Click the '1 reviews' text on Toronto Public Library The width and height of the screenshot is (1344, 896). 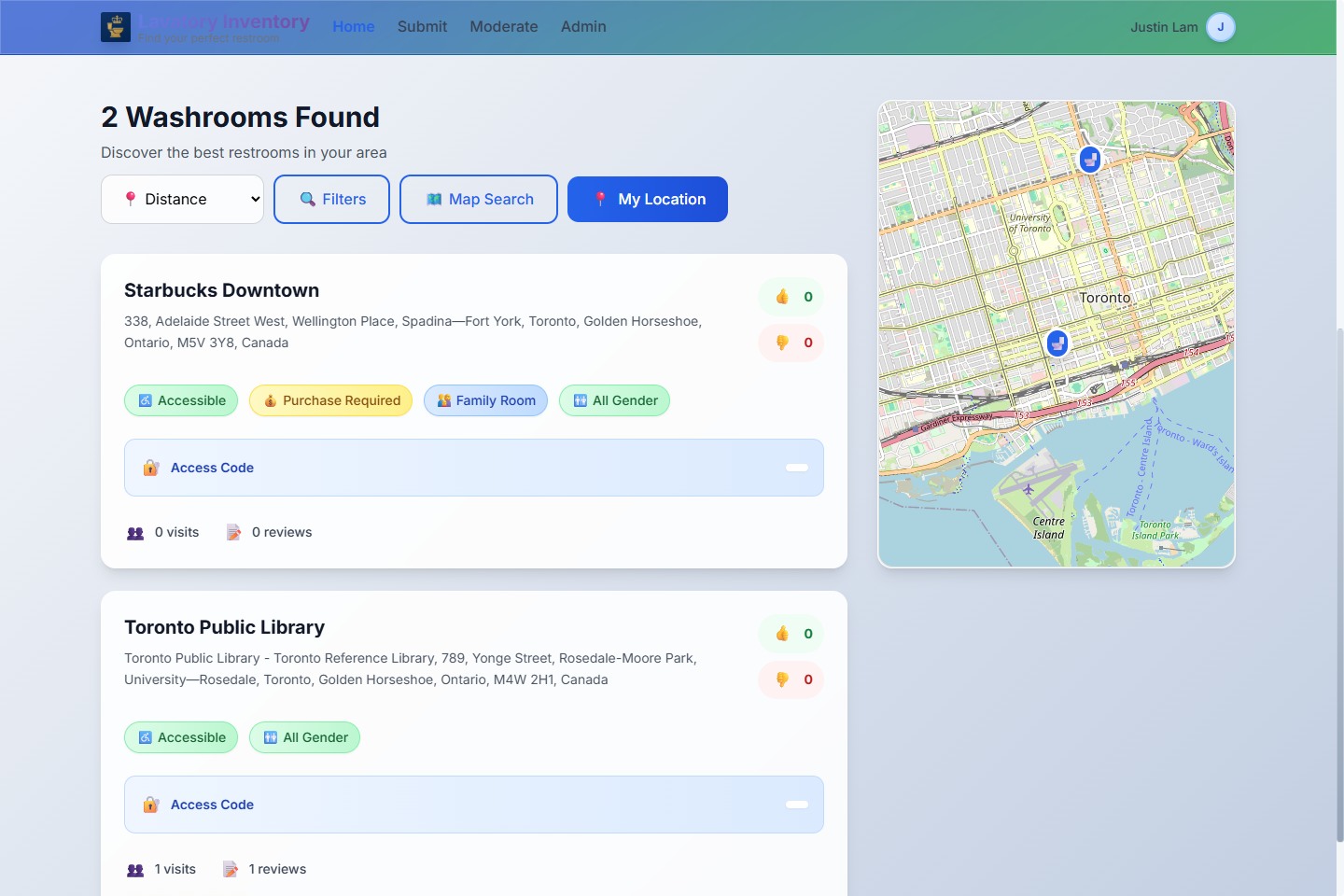pyautogui.click(x=277, y=869)
